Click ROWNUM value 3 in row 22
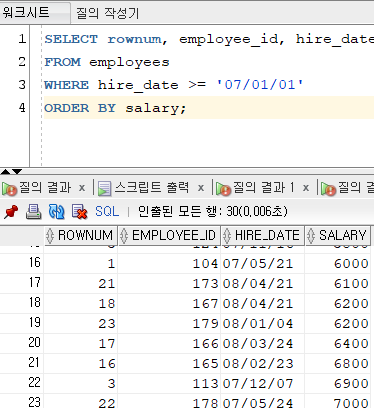 click(x=80, y=384)
